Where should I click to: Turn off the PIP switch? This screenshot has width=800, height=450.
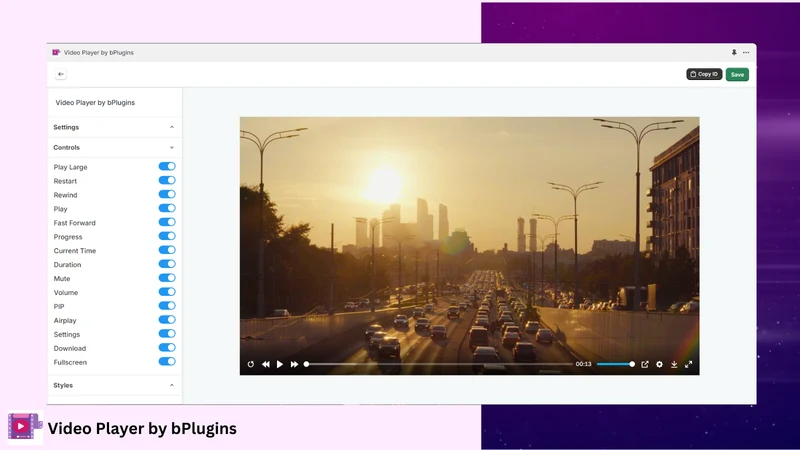[x=167, y=306]
